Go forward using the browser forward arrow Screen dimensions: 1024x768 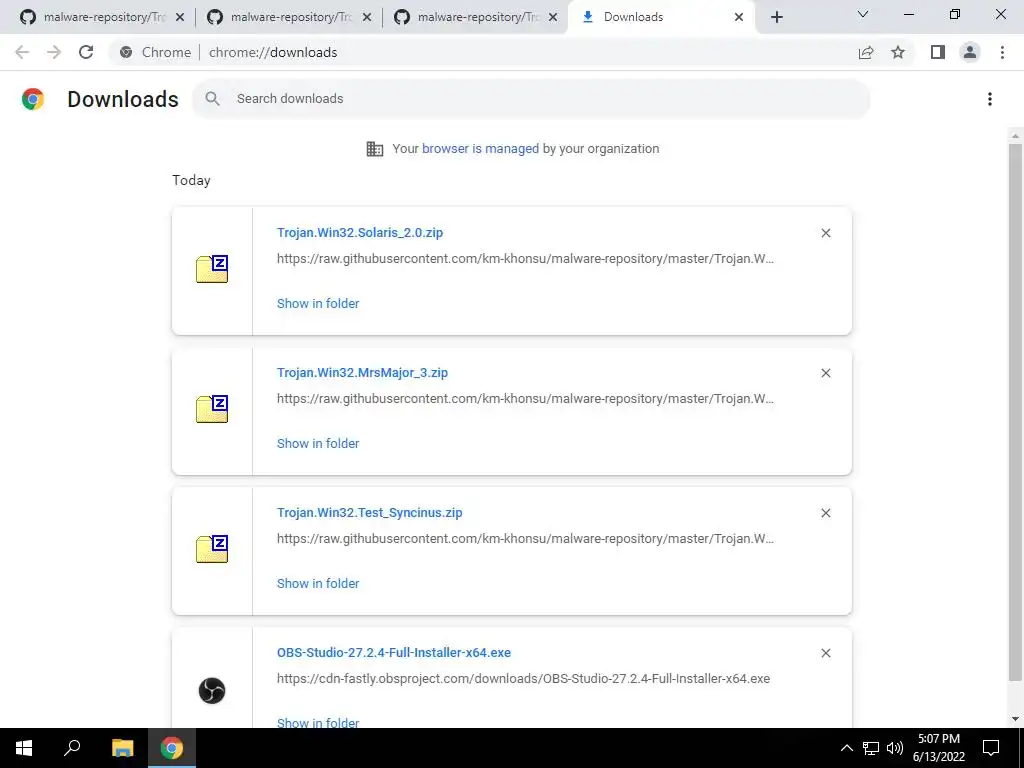pyautogui.click(x=54, y=52)
